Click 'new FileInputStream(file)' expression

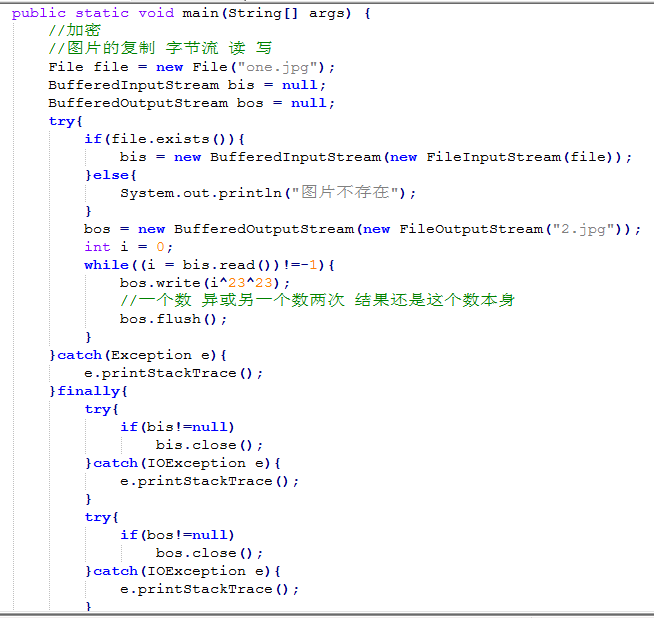(x=502, y=157)
